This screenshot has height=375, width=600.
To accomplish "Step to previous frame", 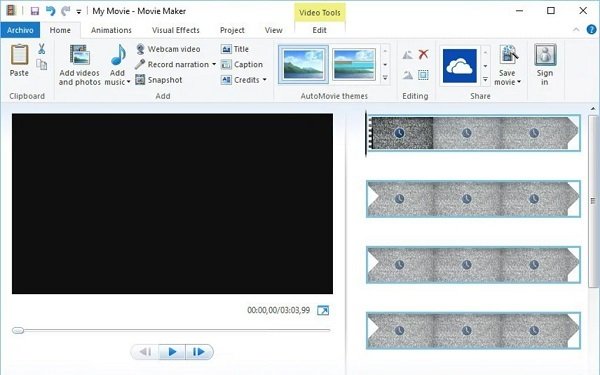I will point(145,352).
